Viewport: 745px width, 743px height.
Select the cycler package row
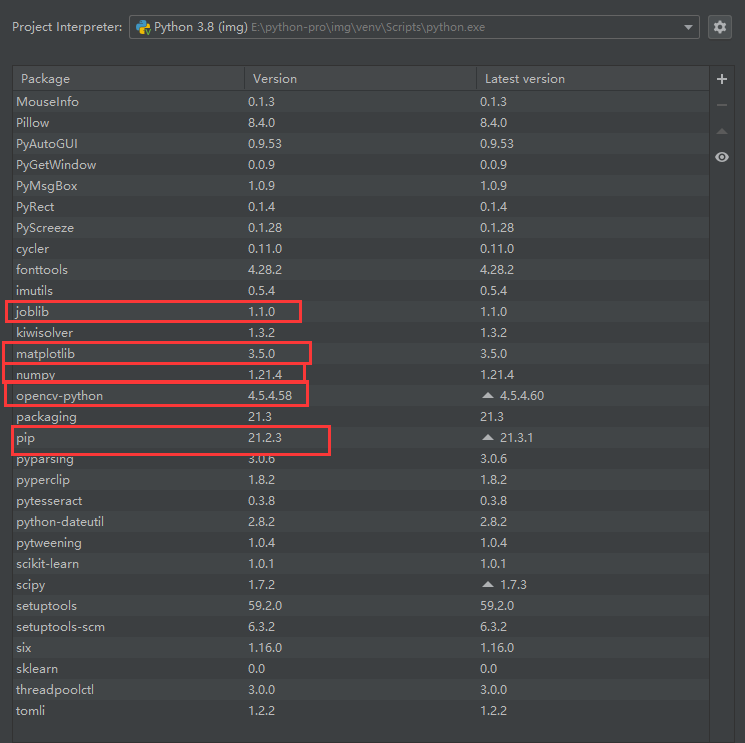pyautogui.click(x=361, y=248)
